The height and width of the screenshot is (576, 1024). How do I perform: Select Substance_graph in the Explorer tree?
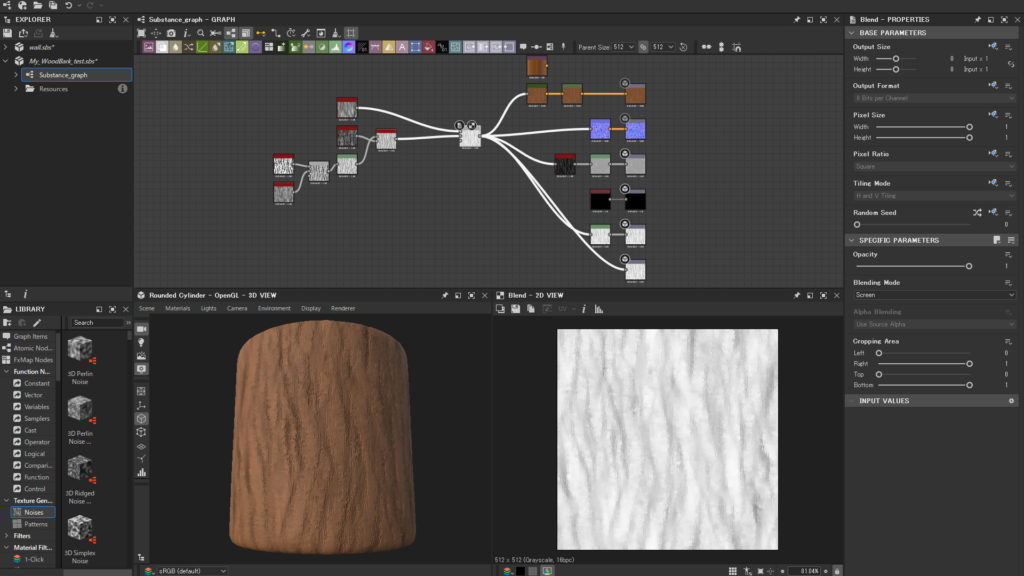coord(62,75)
